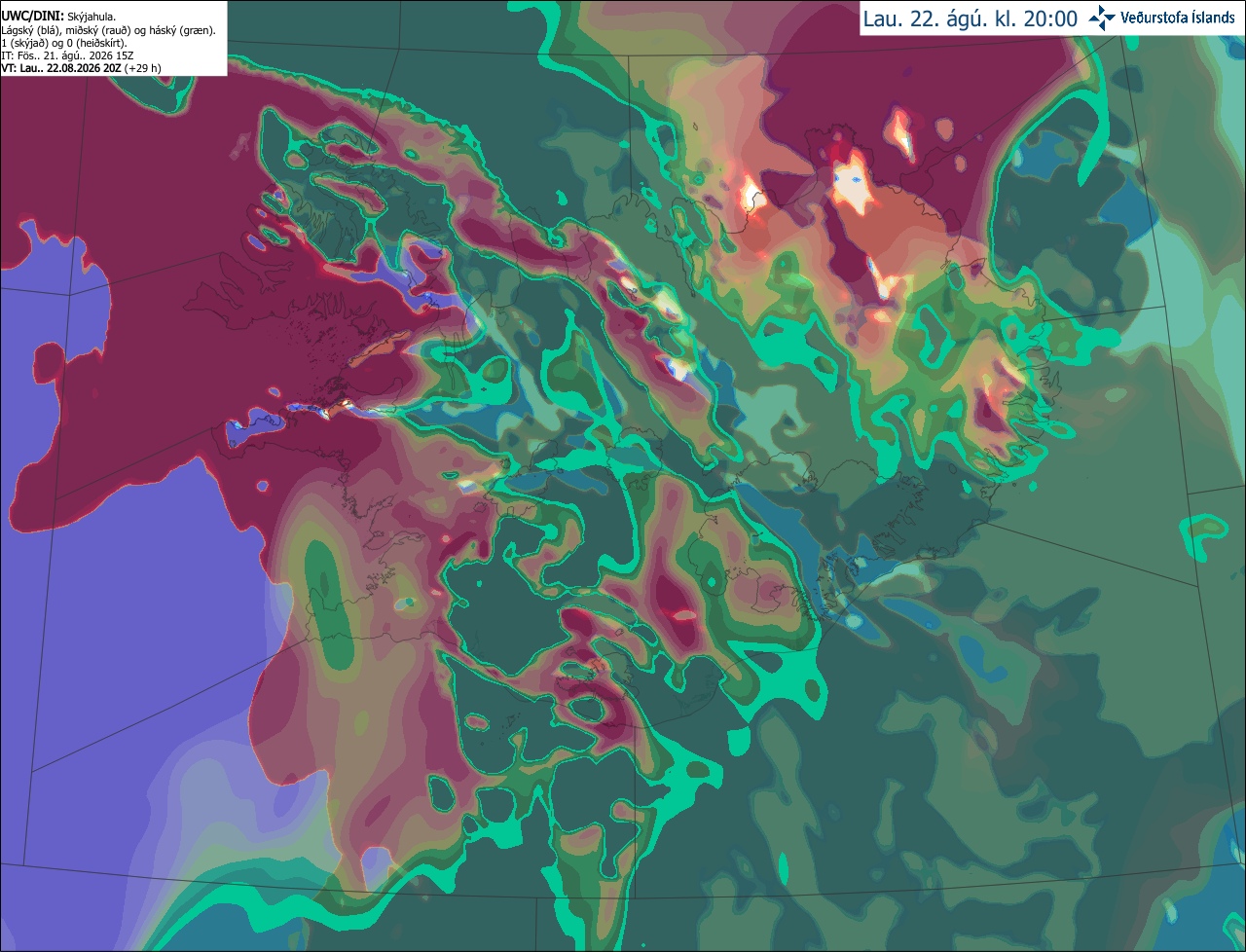
Task: Select the IT: Fös. 21. ágú. 2026 15Z line
Action: point(67,55)
